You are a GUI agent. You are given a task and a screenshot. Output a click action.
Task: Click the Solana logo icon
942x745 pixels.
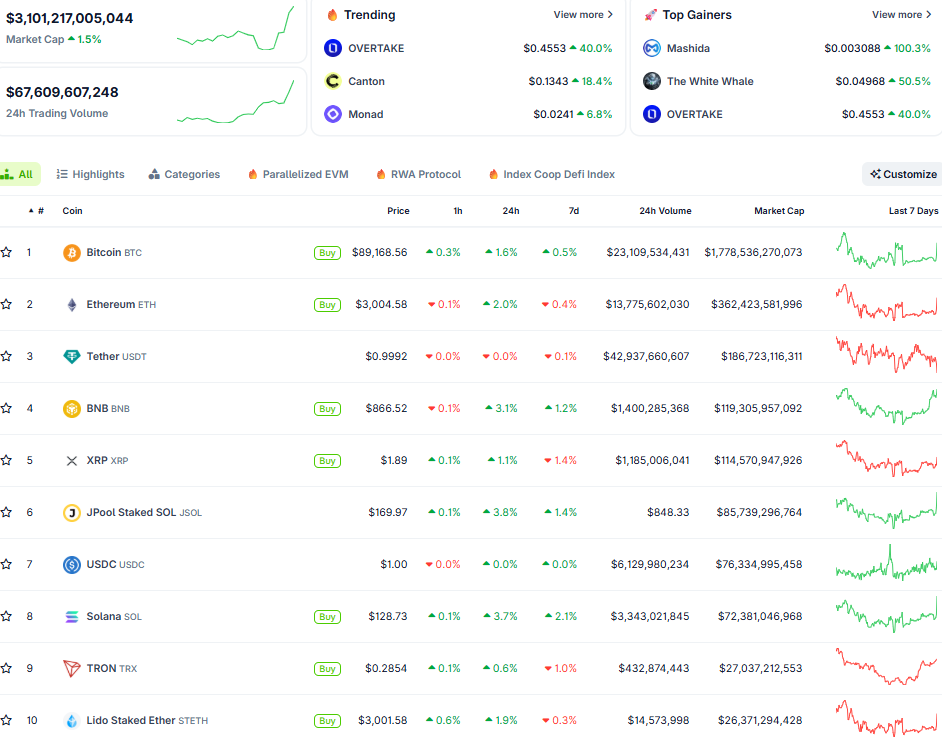[x=72, y=617]
